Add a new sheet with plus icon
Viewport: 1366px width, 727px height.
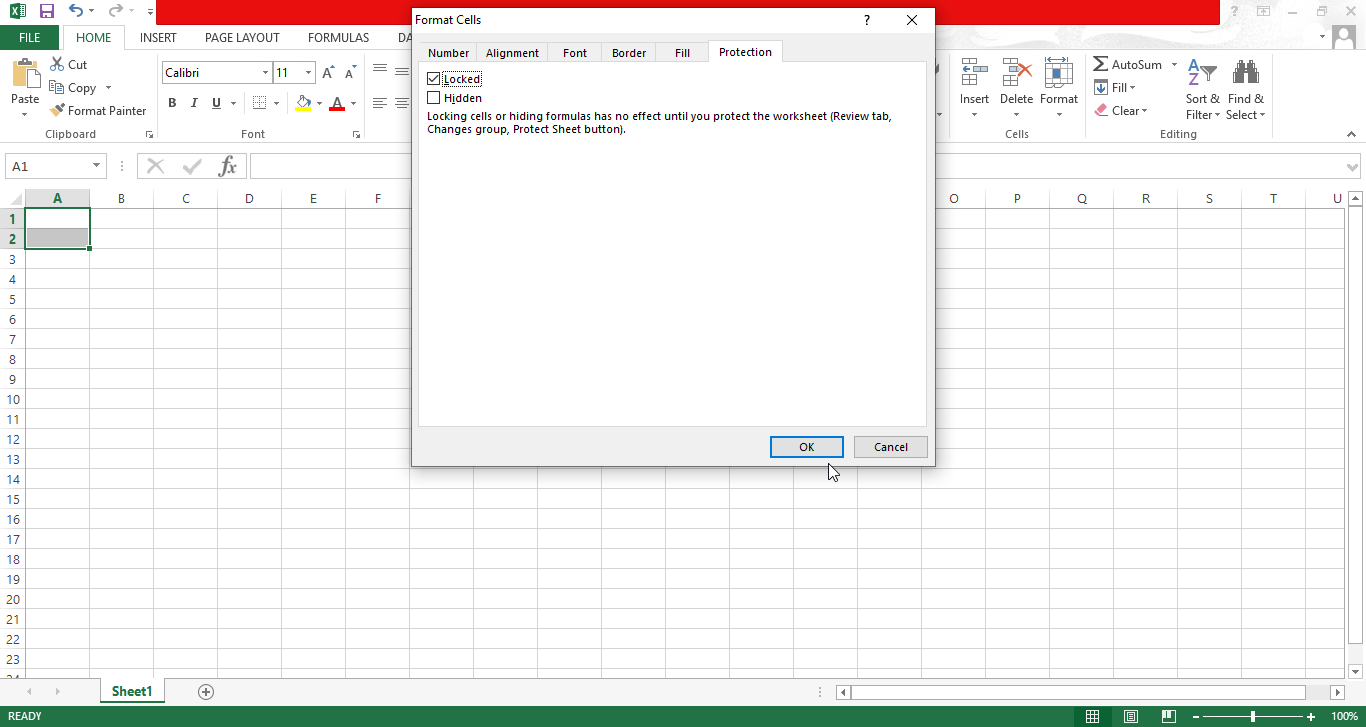(206, 692)
